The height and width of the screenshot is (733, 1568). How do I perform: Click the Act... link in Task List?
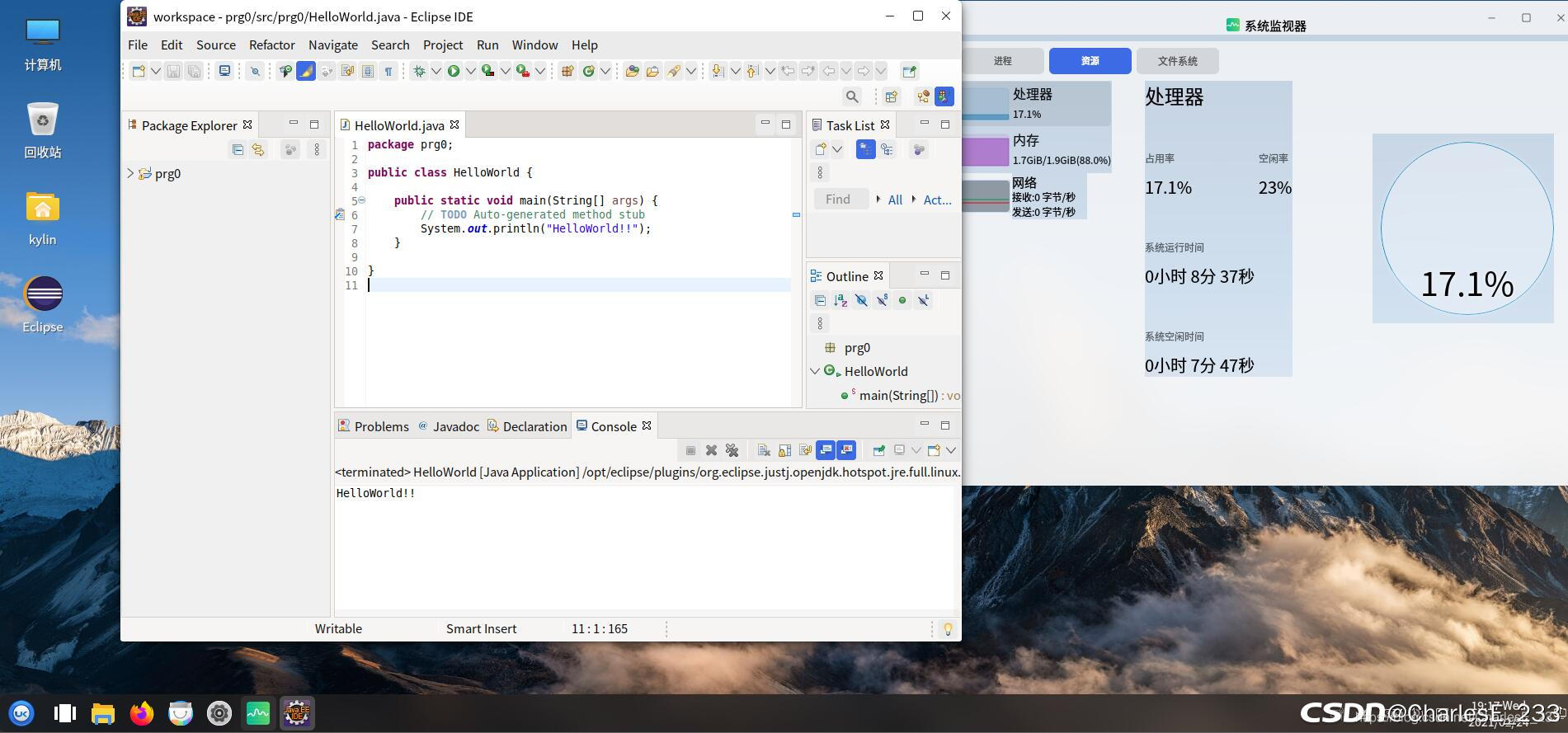coord(937,200)
